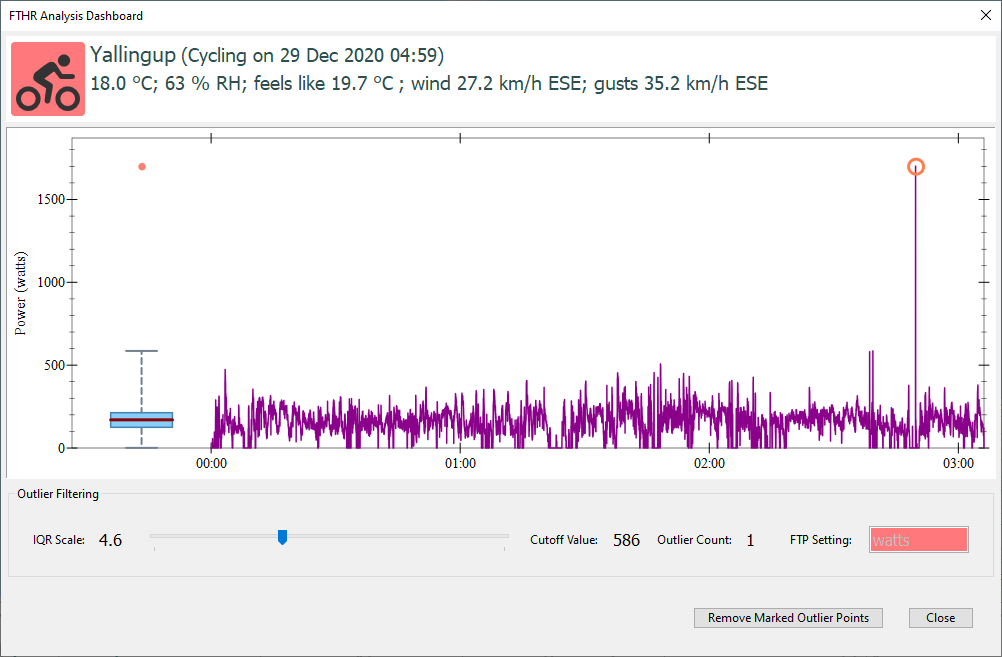This screenshot has width=1002, height=657.
Task: Click the IQR Scale slider handle
Action: (x=282, y=537)
